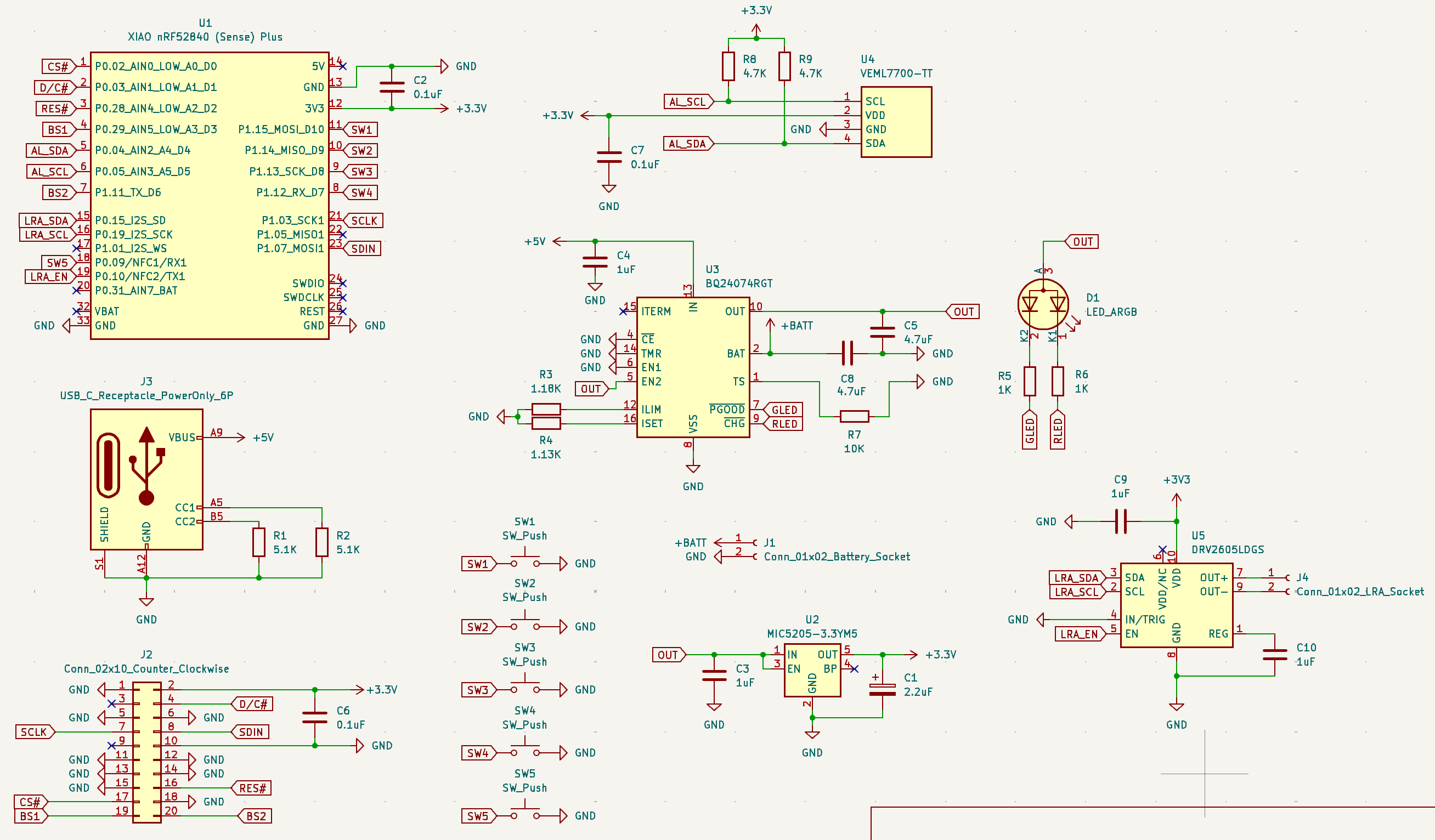Click the OUT label at U3 EN2 pin
Image resolution: width=1435 pixels, height=840 pixels.
point(592,389)
